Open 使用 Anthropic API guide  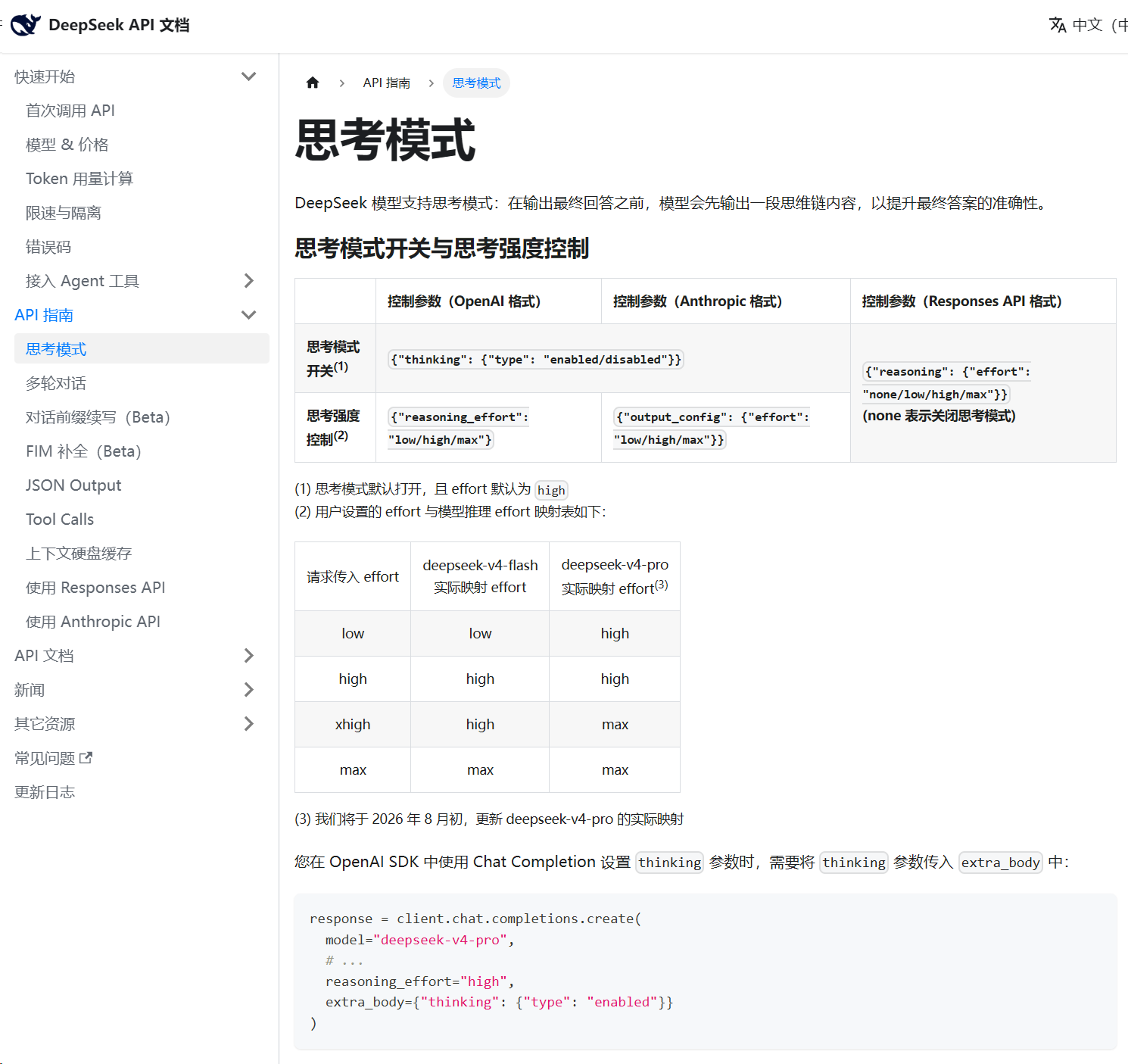pyautogui.click(x=93, y=622)
